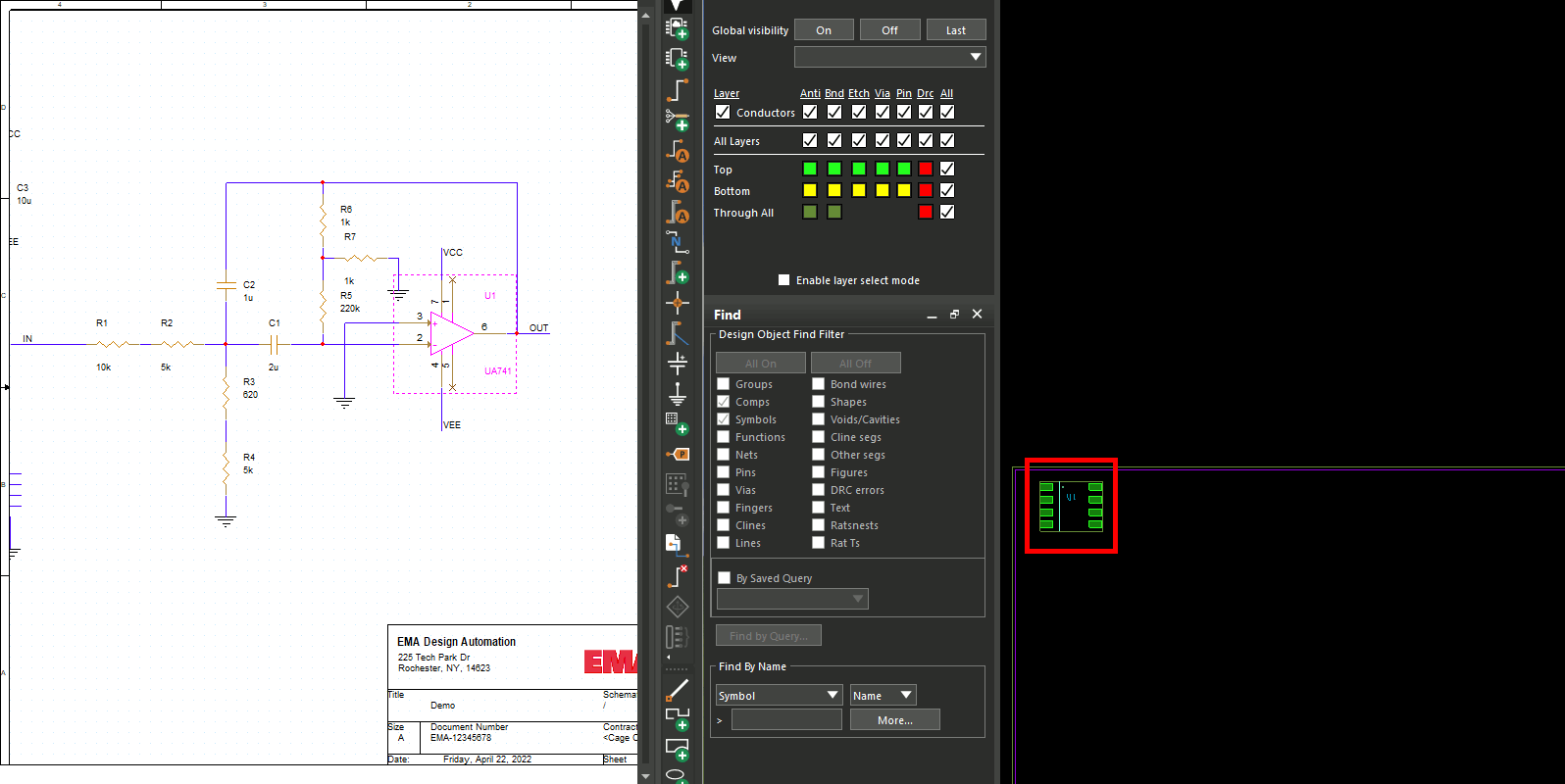Image resolution: width=1565 pixels, height=784 pixels.
Task: Toggle the Comps find filter
Action: tap(723, 402)
